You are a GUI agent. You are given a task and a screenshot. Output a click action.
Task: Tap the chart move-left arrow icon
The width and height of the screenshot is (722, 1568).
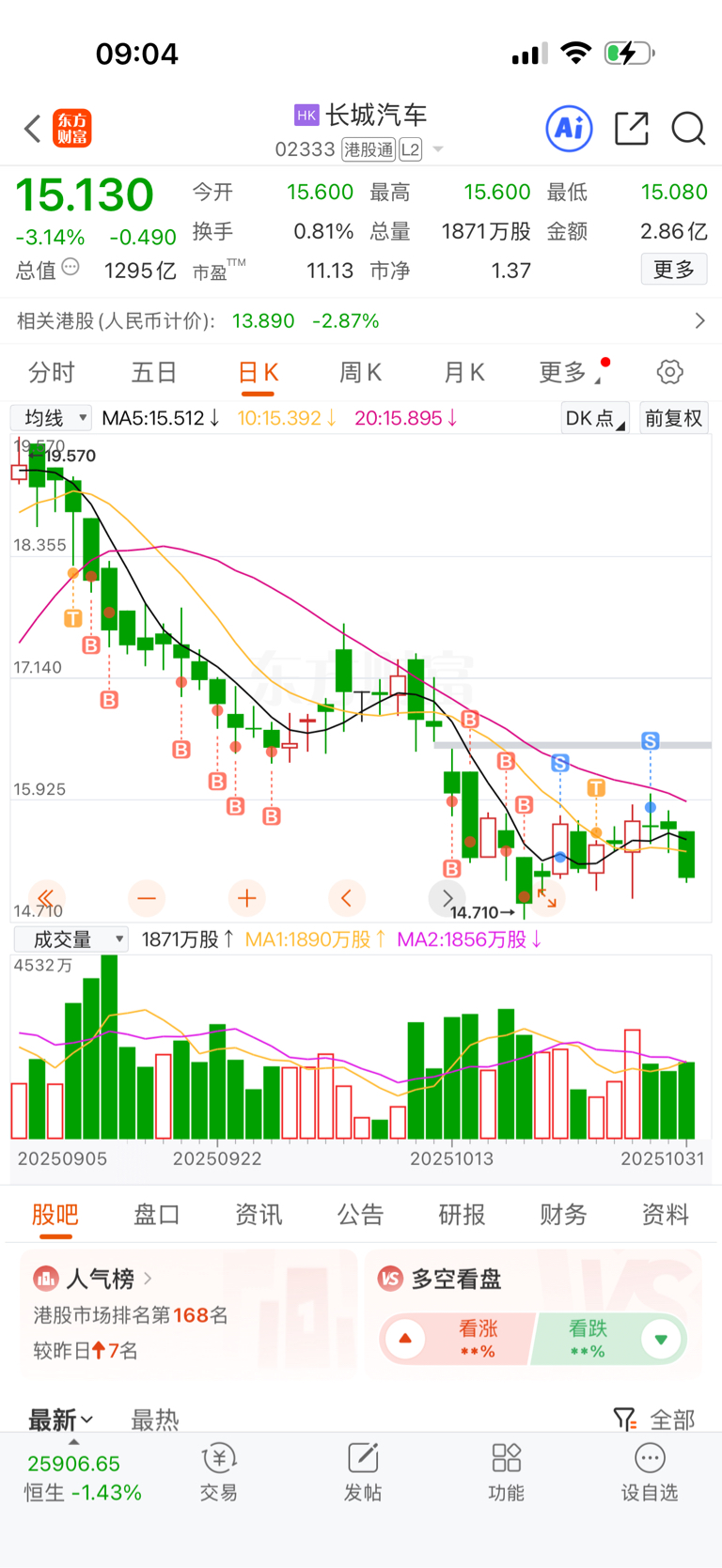[x=347, y=898]
